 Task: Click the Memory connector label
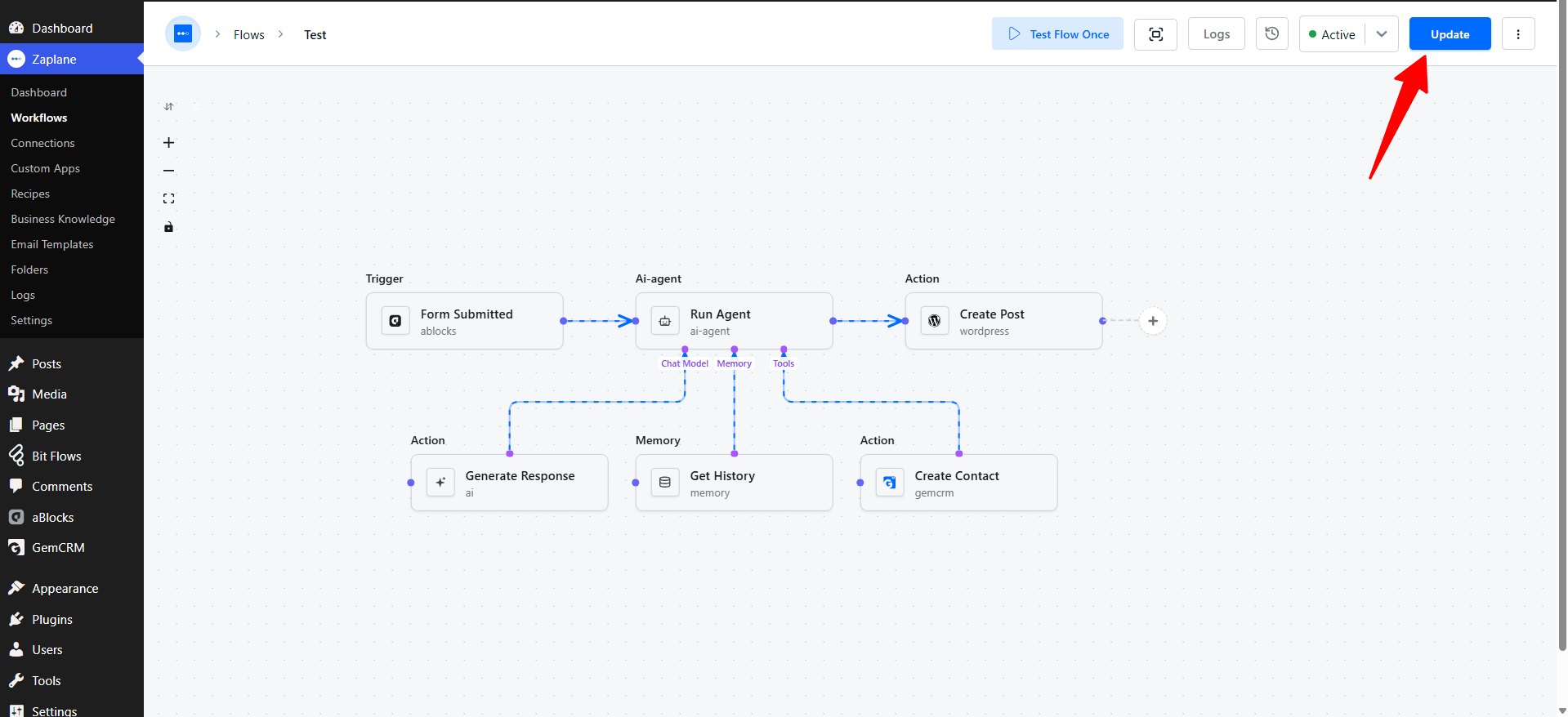tap(735, 363)
